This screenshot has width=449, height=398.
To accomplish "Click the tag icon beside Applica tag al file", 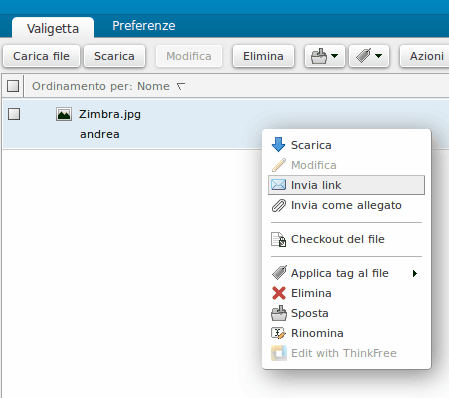I will tap(279, 273).
